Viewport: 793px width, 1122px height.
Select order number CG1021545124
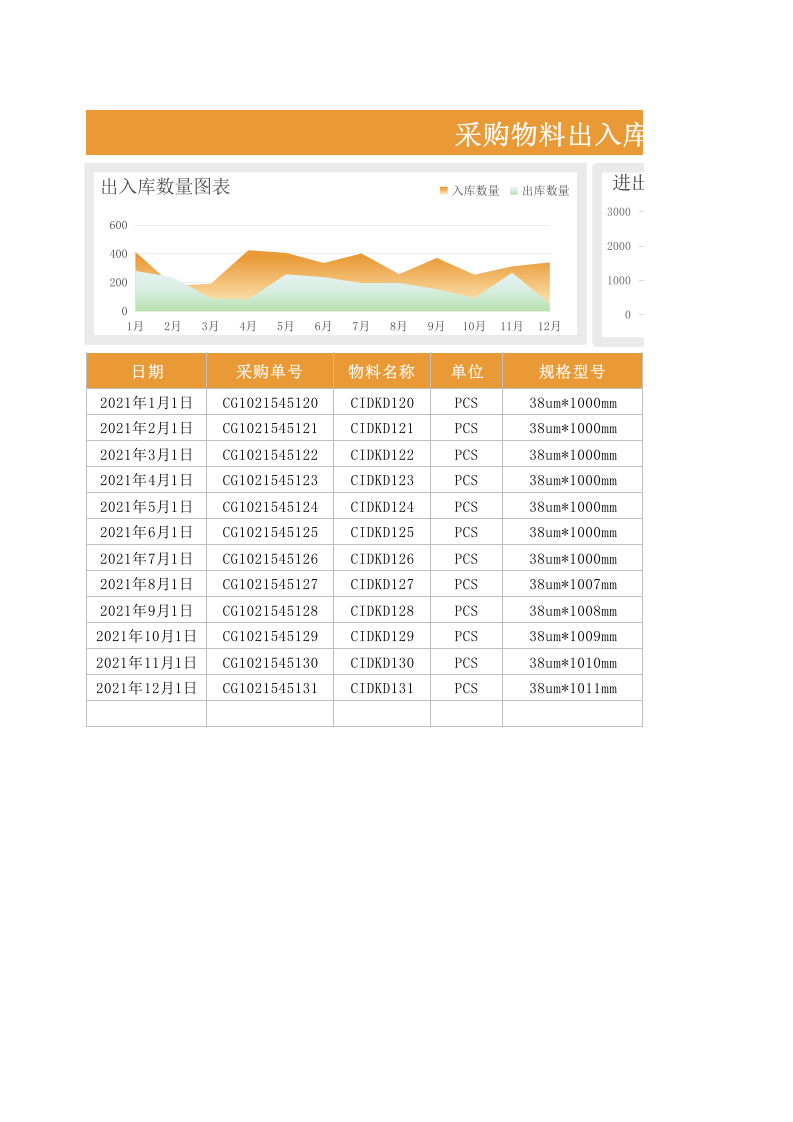click(270, 507)
